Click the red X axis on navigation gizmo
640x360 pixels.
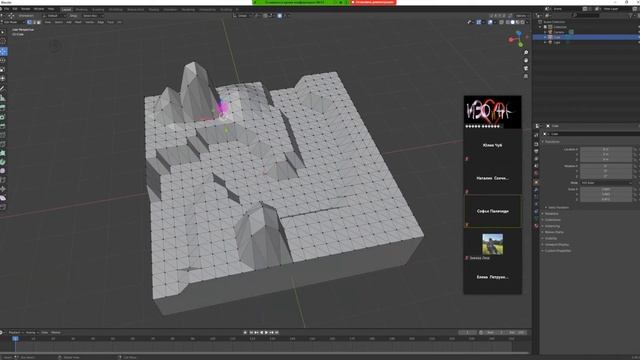pos(511,40)
